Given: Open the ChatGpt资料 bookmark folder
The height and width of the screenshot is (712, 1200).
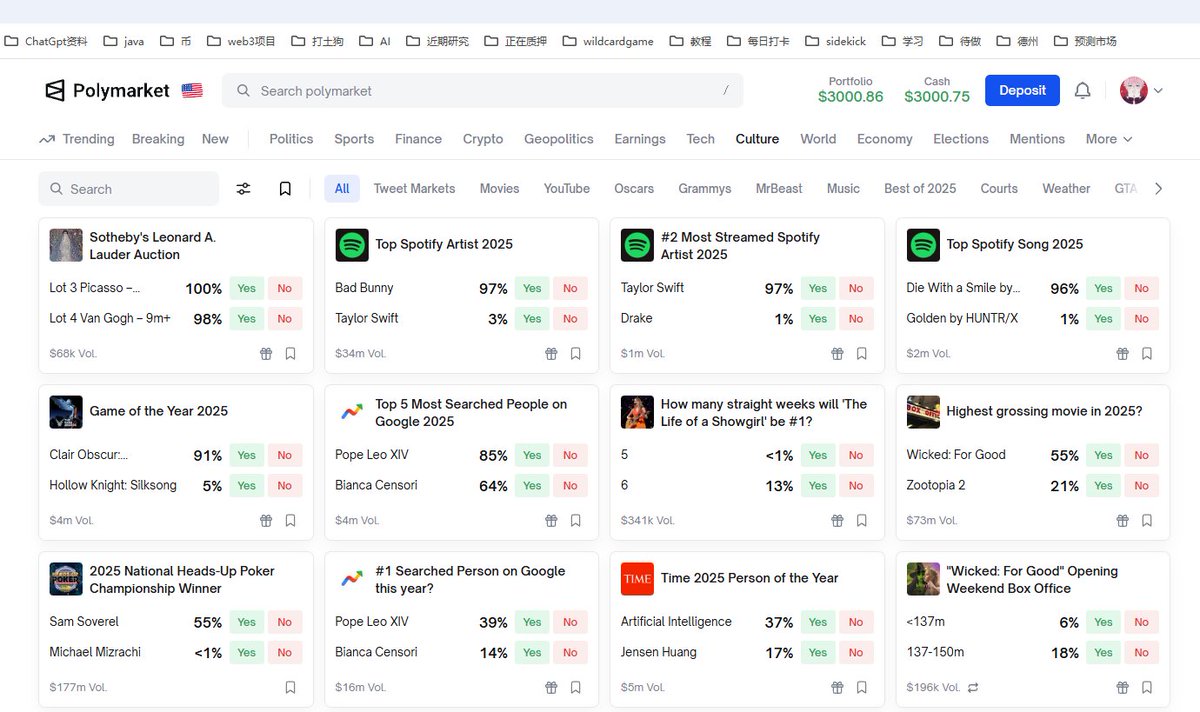Looking at the screenshot, I should point(46,41).
